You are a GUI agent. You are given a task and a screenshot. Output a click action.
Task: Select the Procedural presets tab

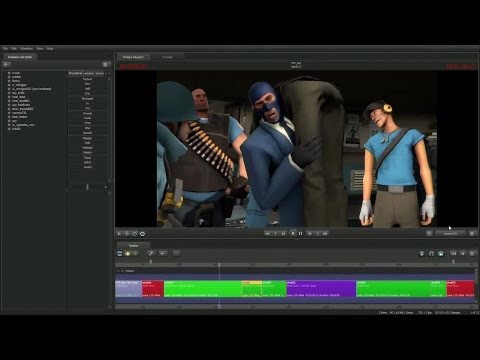(x=75, y=73)
